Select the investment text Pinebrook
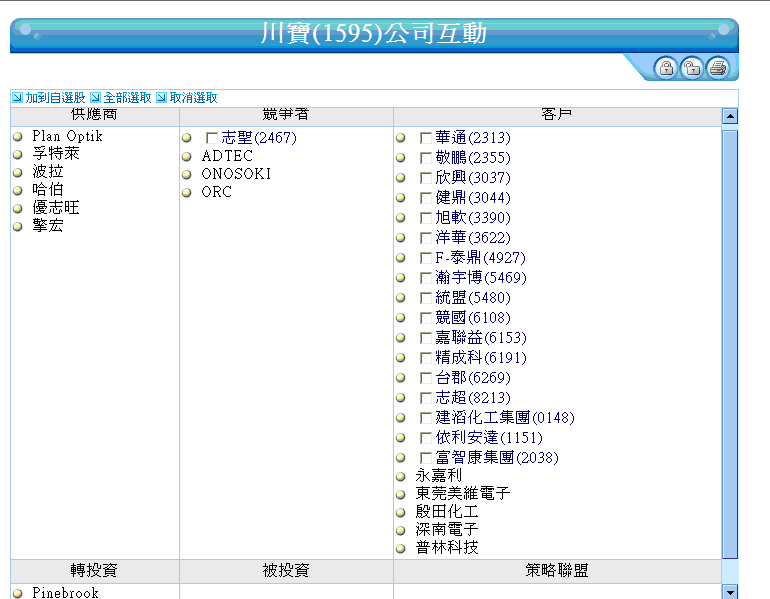This screenshot has width=770, height=599. click(x=65, y=593)
